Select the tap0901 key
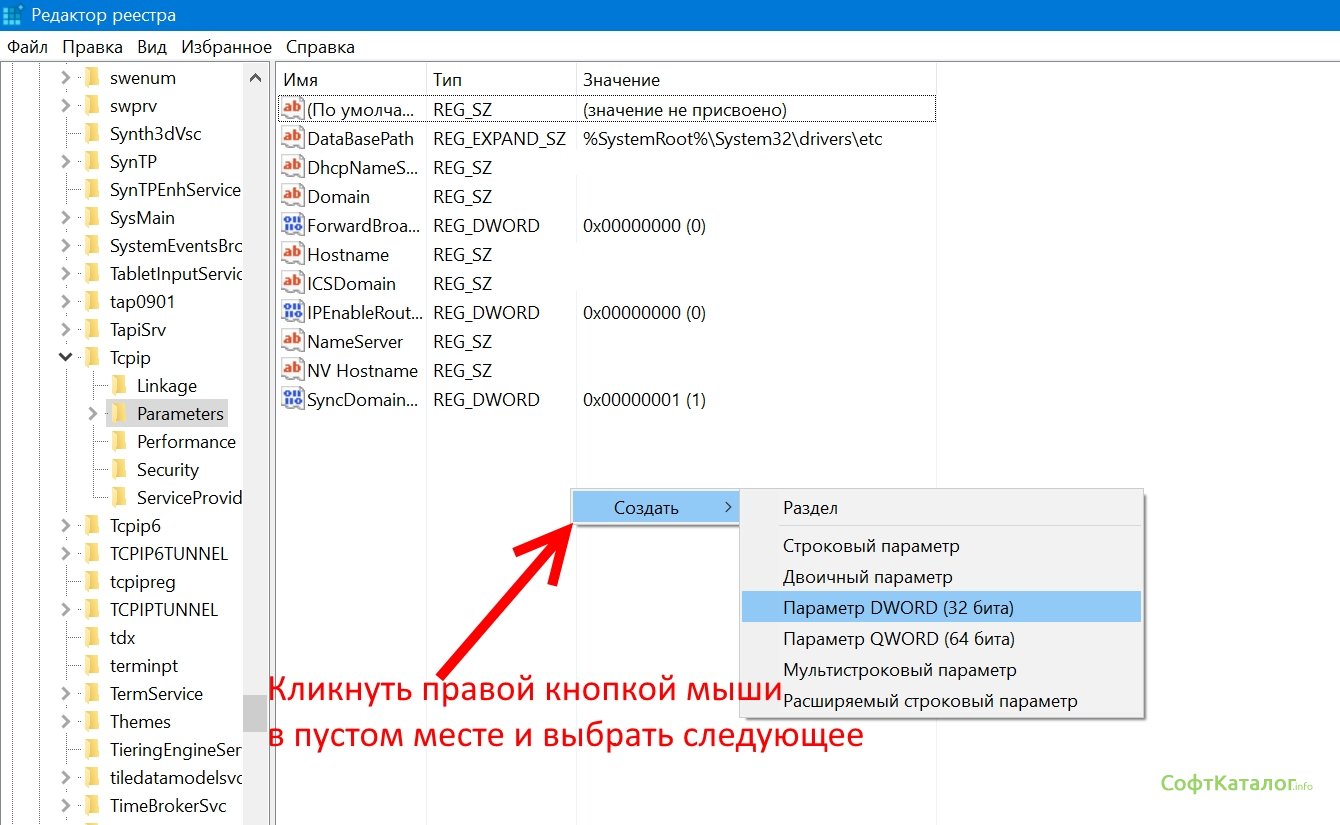1340x825 pixels. pos(142,301)
